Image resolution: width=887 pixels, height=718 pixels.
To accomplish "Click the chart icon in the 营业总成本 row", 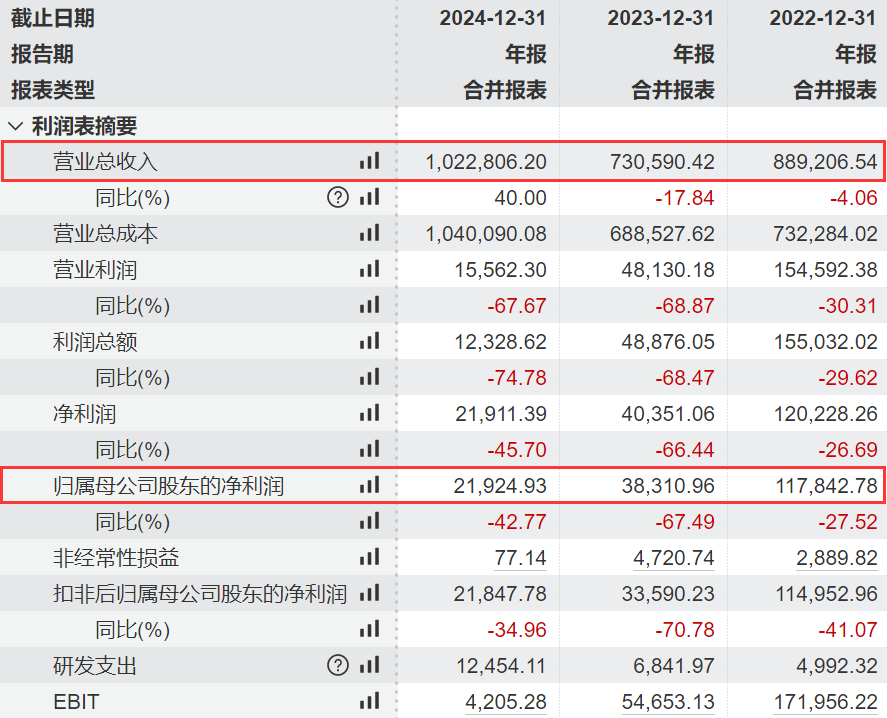I will pos(369,233).
